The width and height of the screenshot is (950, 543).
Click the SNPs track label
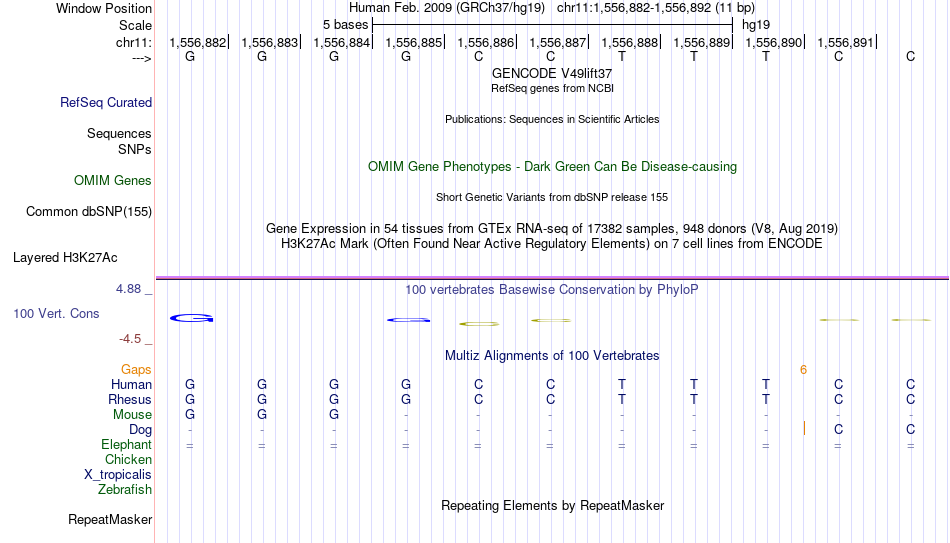click(x=135, y=149)
